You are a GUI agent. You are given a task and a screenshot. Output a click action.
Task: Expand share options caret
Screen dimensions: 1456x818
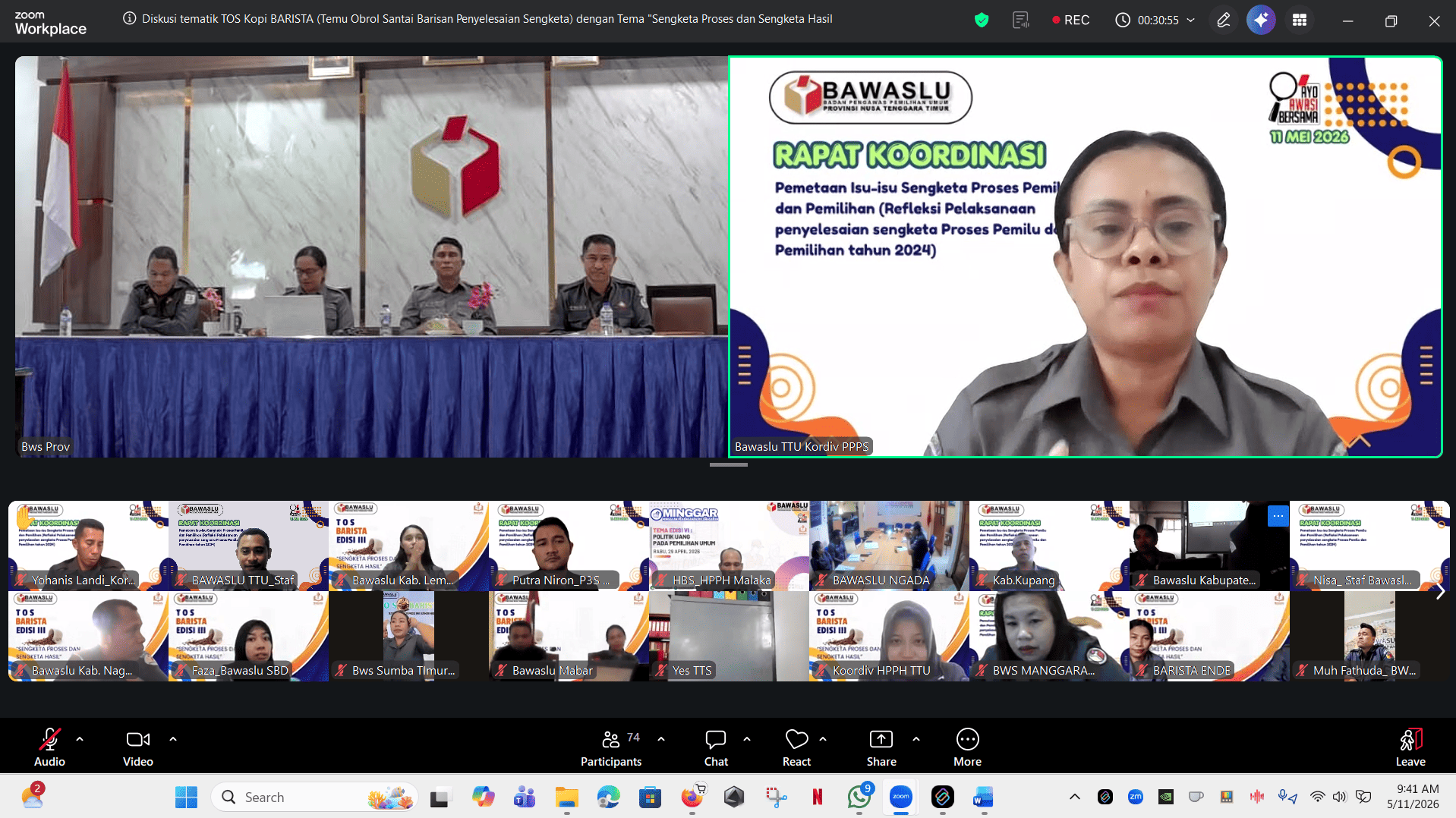(x=916, y=738)
